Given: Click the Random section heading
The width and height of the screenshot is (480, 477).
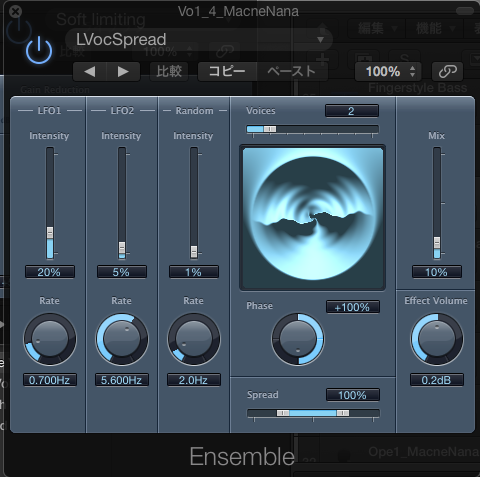Looking at the screenshot, I should point(194,111).
